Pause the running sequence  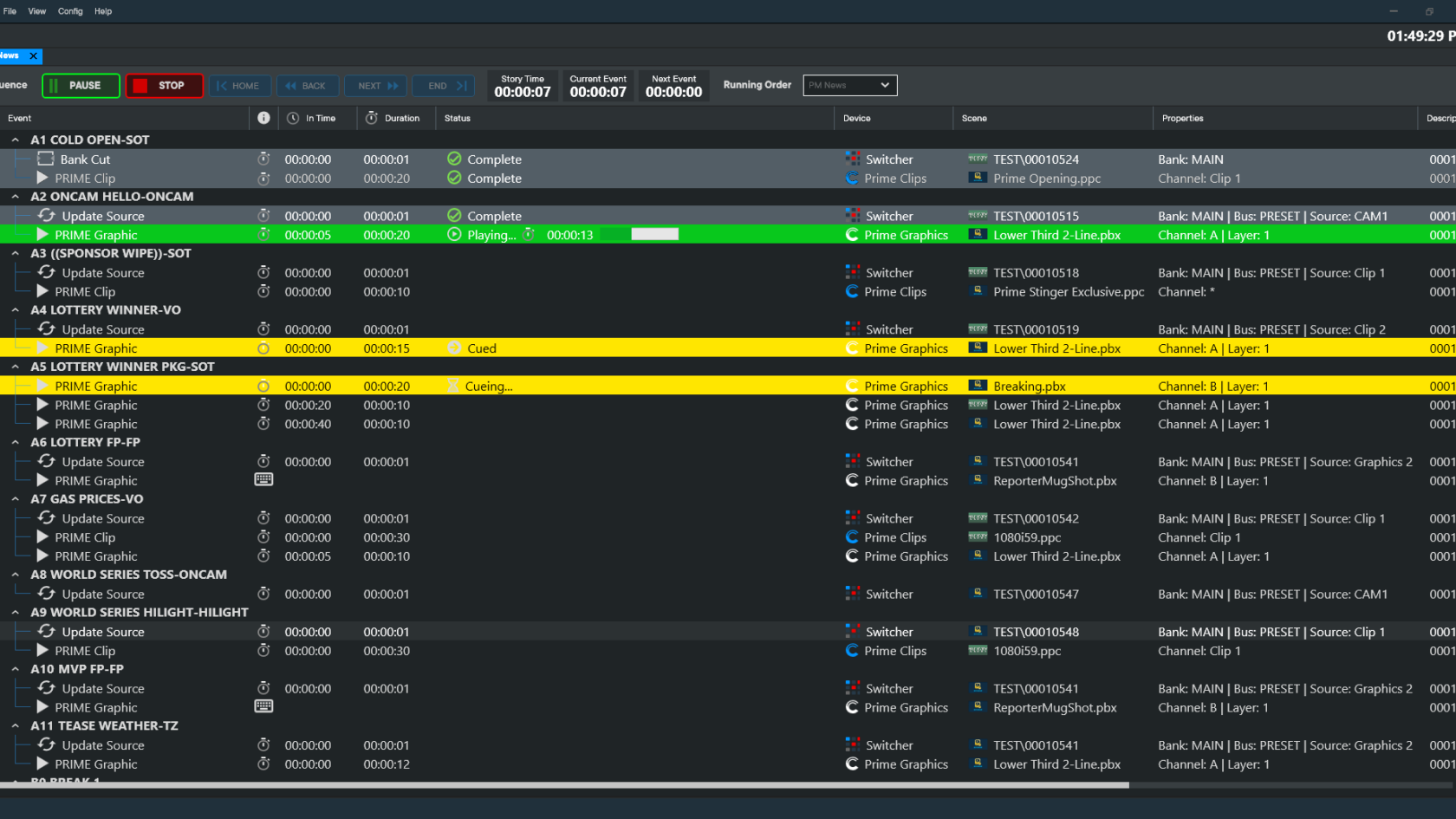(x=81, y=86)
